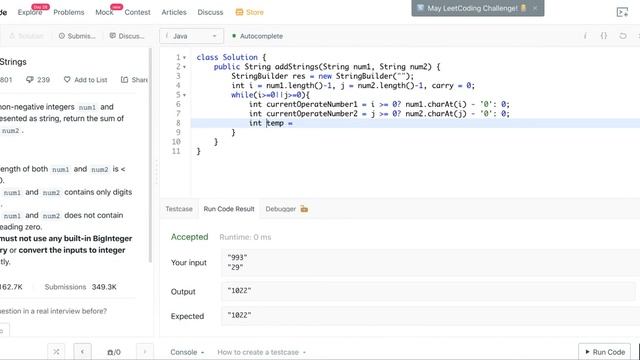Go to next problem arrow
Screen dimensions: 640x360
[x=144, y=351]
